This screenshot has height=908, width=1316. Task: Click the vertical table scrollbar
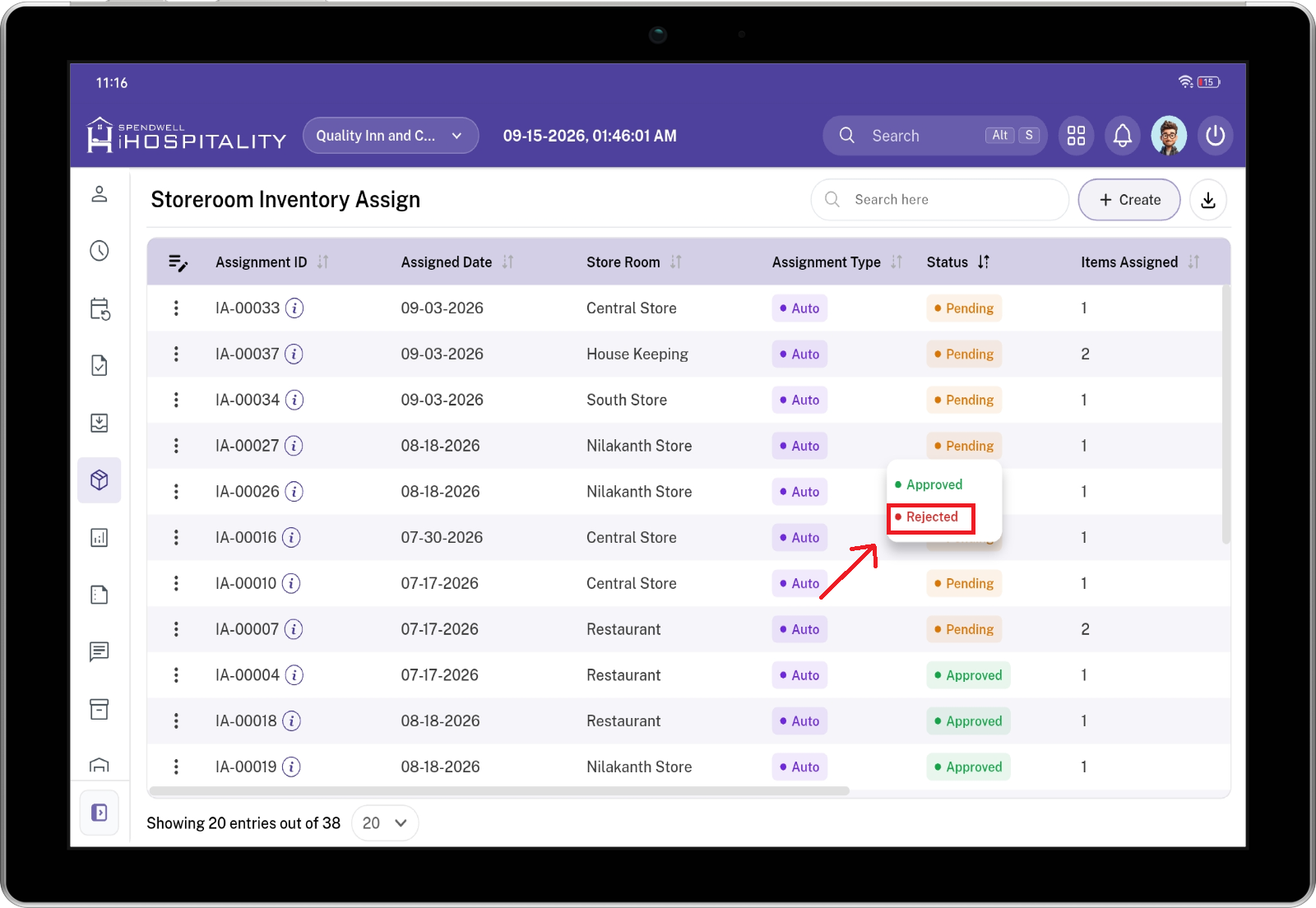(x=1226, y=415)
